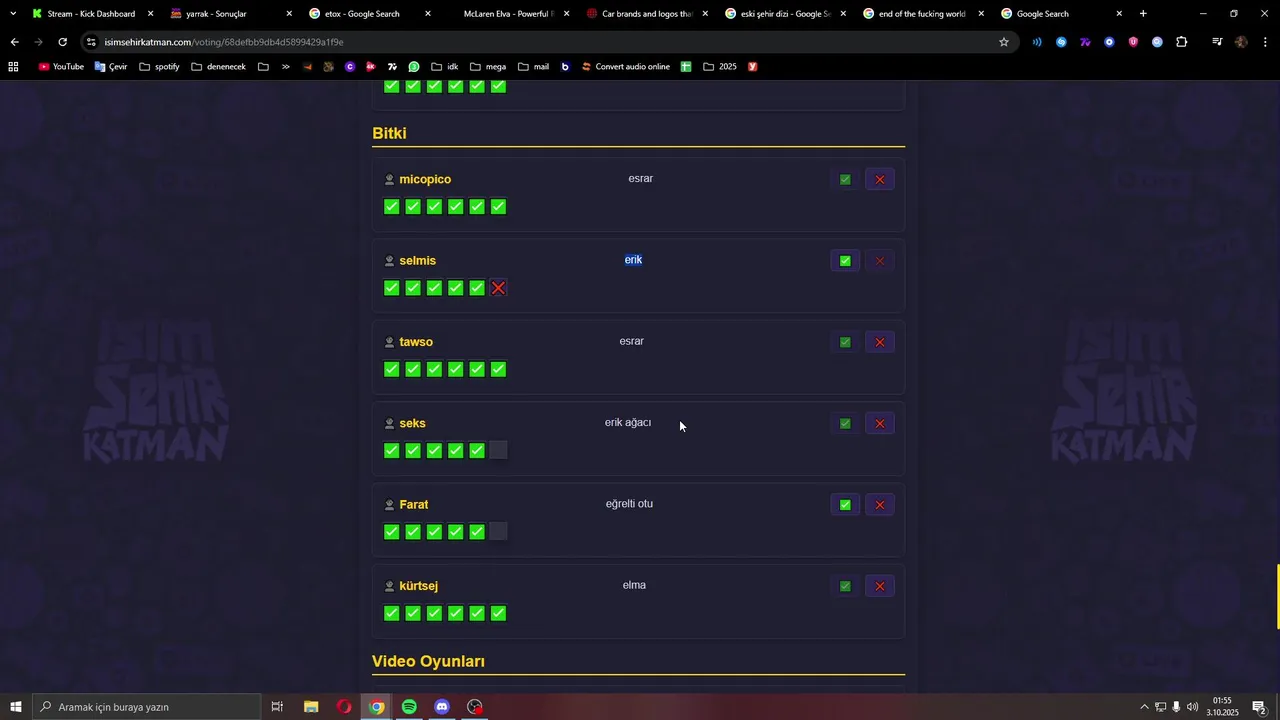Open a new browser tab
Screen dimensions: 1280x720
pyautogui.click(x=1143, y=14)
